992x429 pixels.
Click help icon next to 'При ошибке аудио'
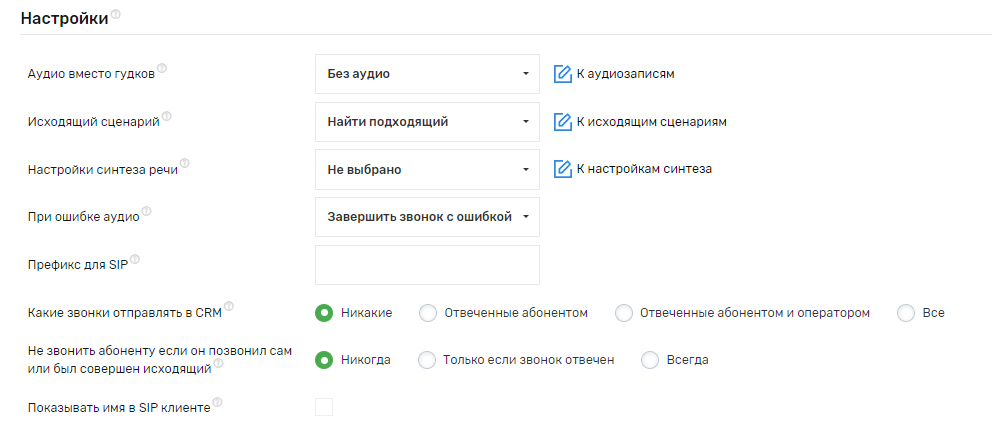(x=147, y=212)
